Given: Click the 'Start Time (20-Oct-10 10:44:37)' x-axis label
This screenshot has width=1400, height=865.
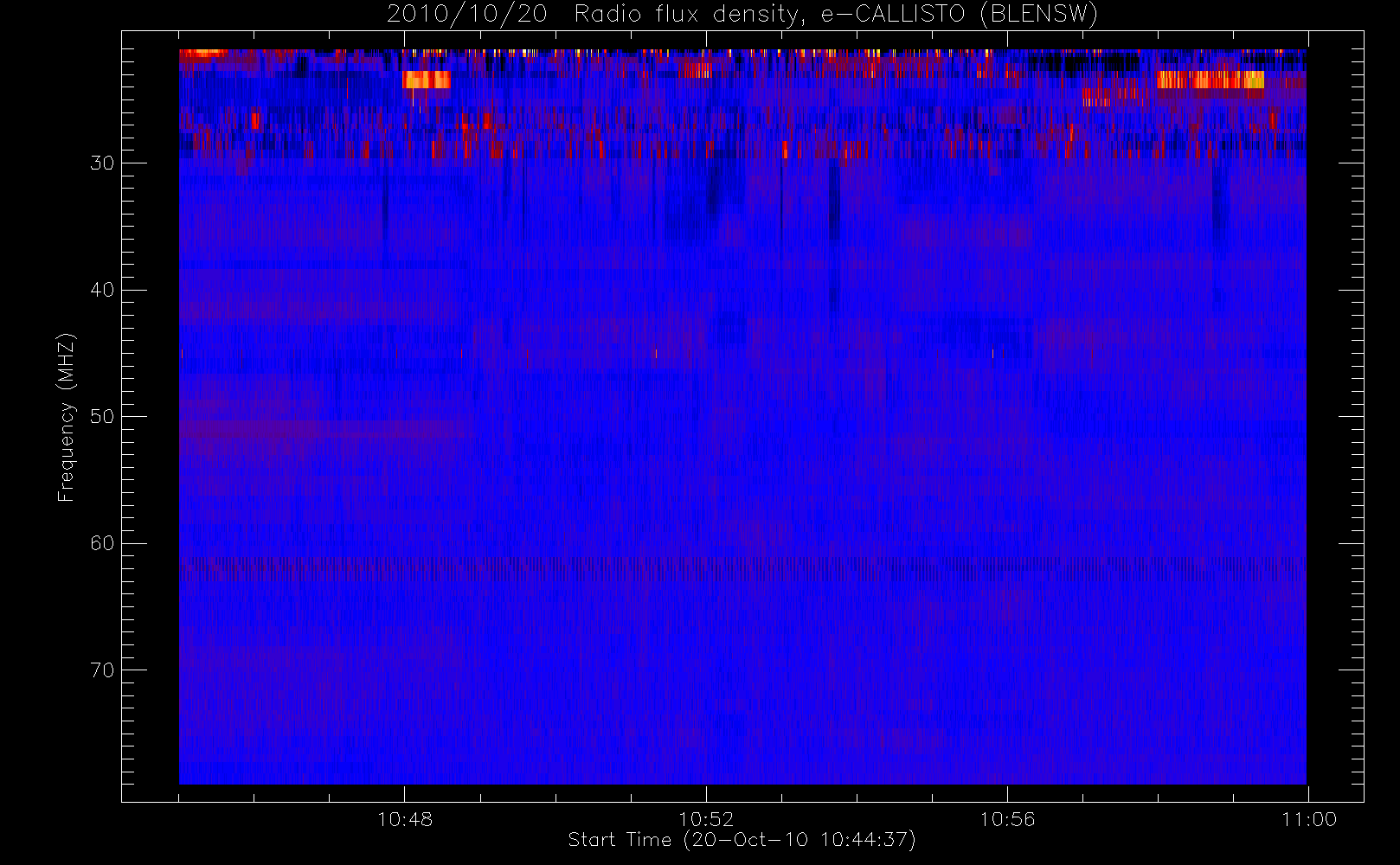Looking at the screenshot, I should point(742,840).
